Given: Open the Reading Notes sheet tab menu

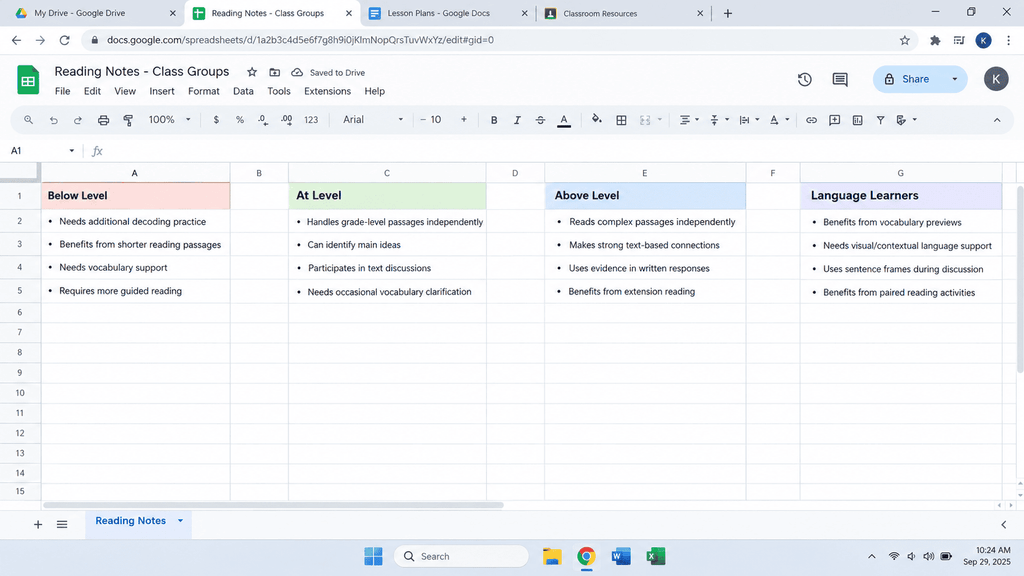Looking at the screenshot, I should coord(180,520).
